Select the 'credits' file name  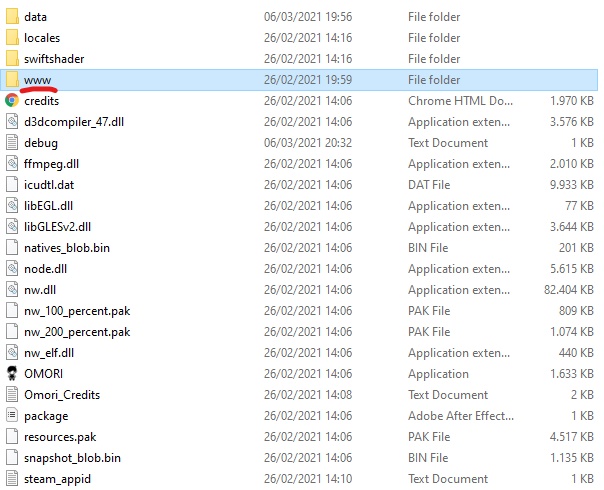[42, 101]
